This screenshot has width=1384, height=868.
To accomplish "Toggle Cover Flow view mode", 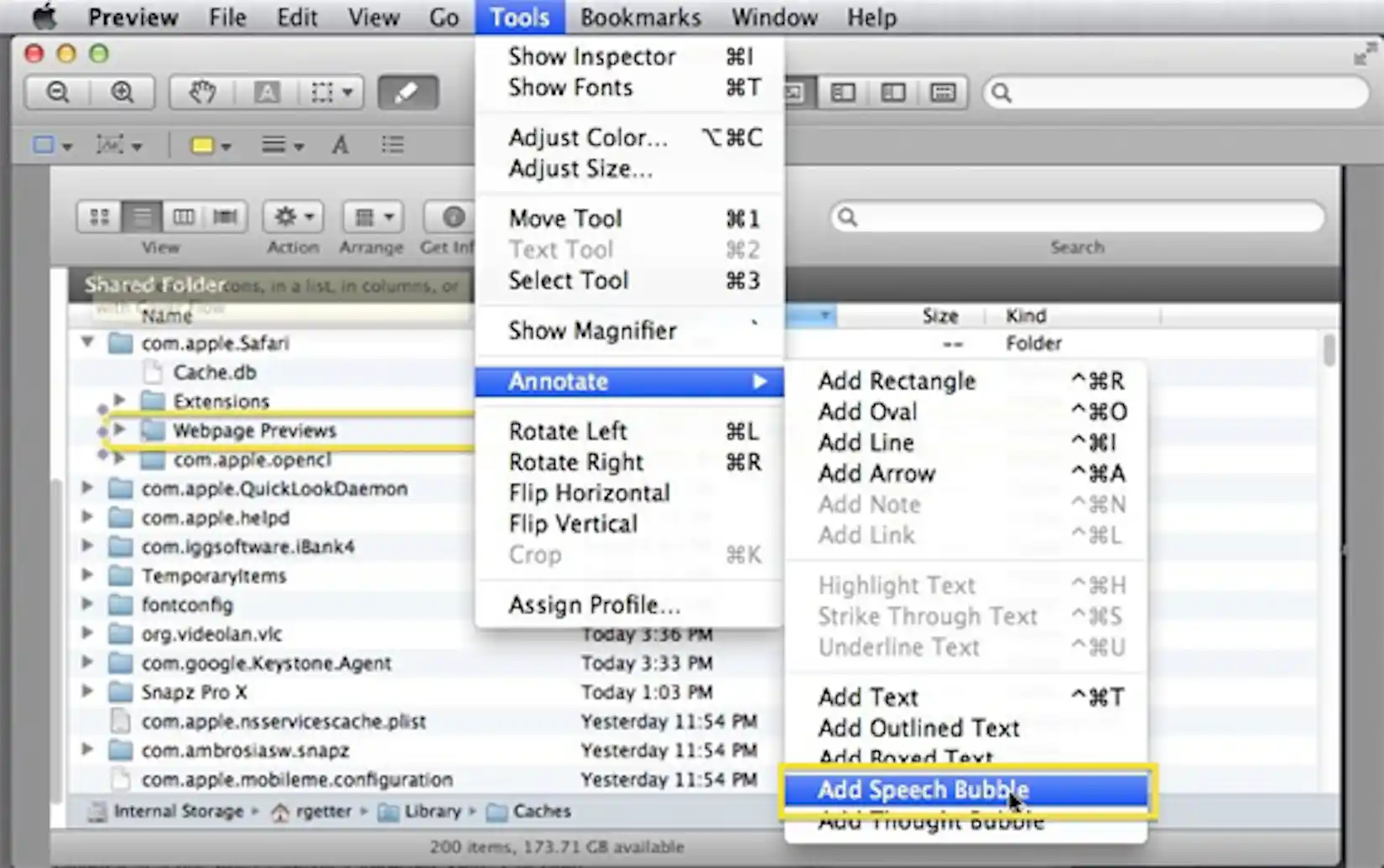I will 225,216.
